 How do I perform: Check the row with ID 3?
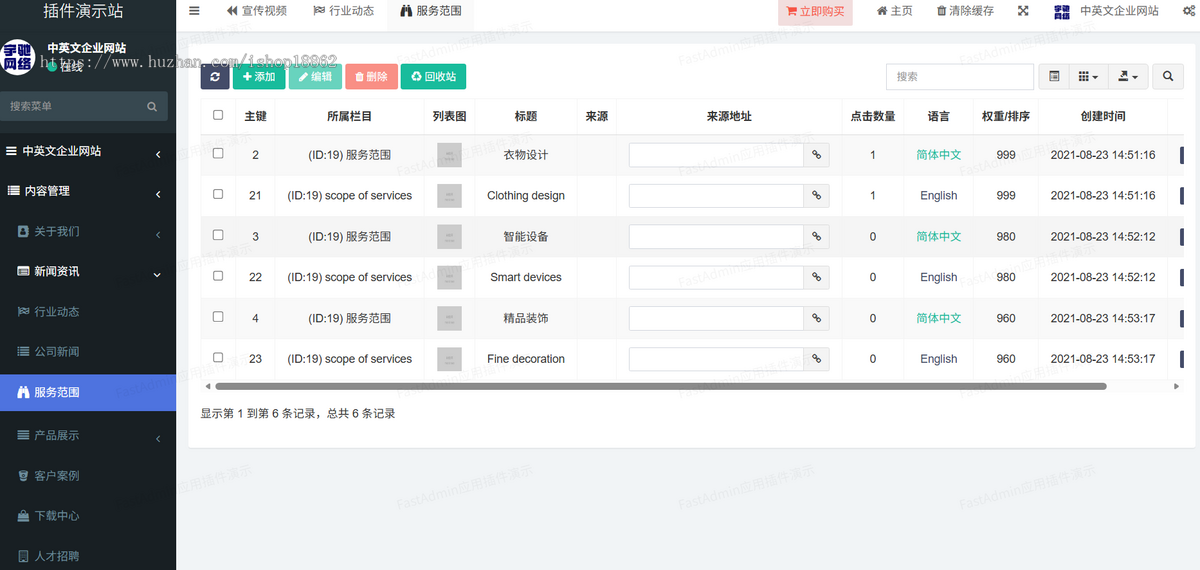tap(218, 236)
